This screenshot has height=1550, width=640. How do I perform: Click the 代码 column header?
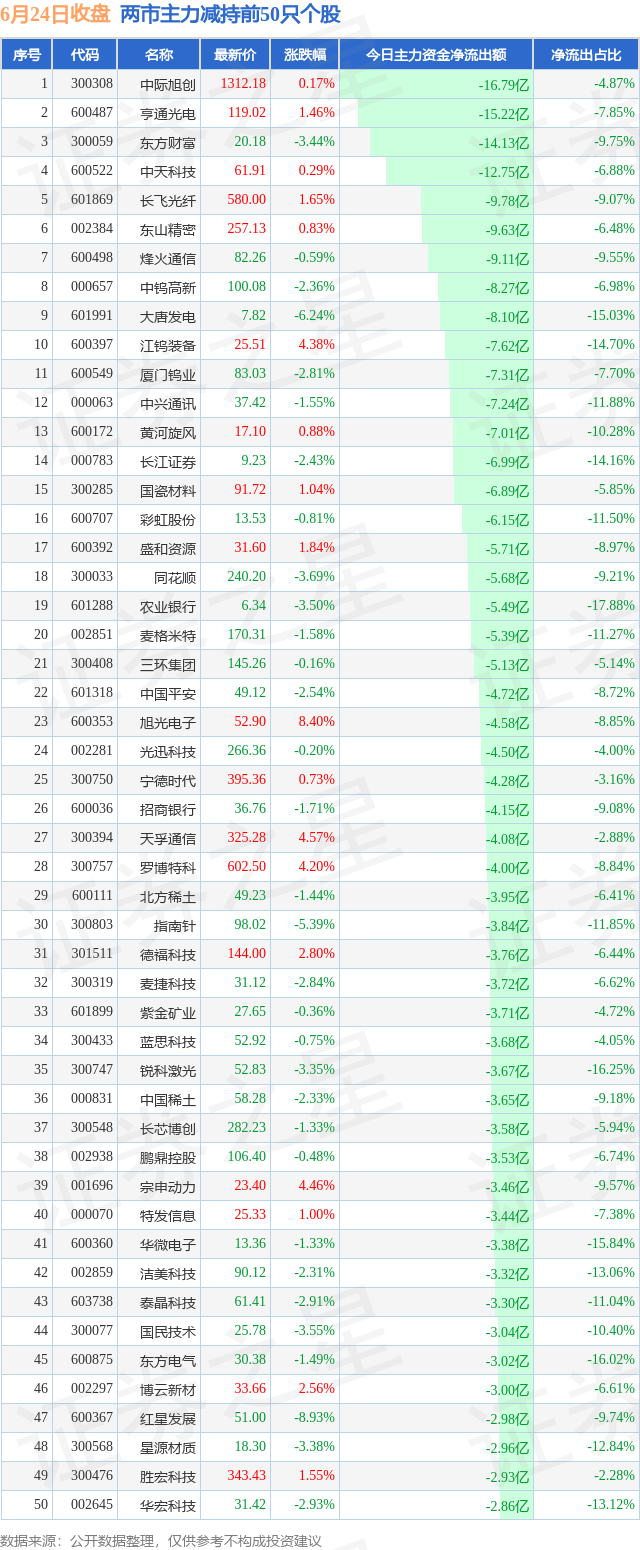point(84,55)
